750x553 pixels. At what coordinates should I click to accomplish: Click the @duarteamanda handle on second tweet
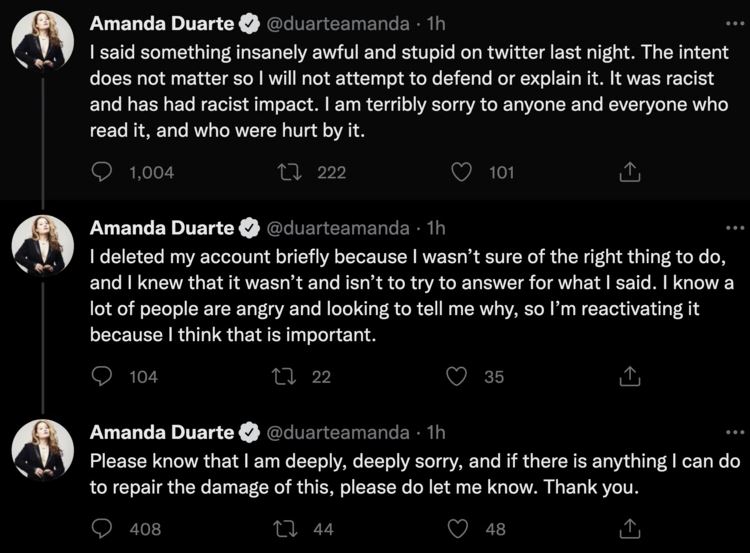click(x=340, y=227)
